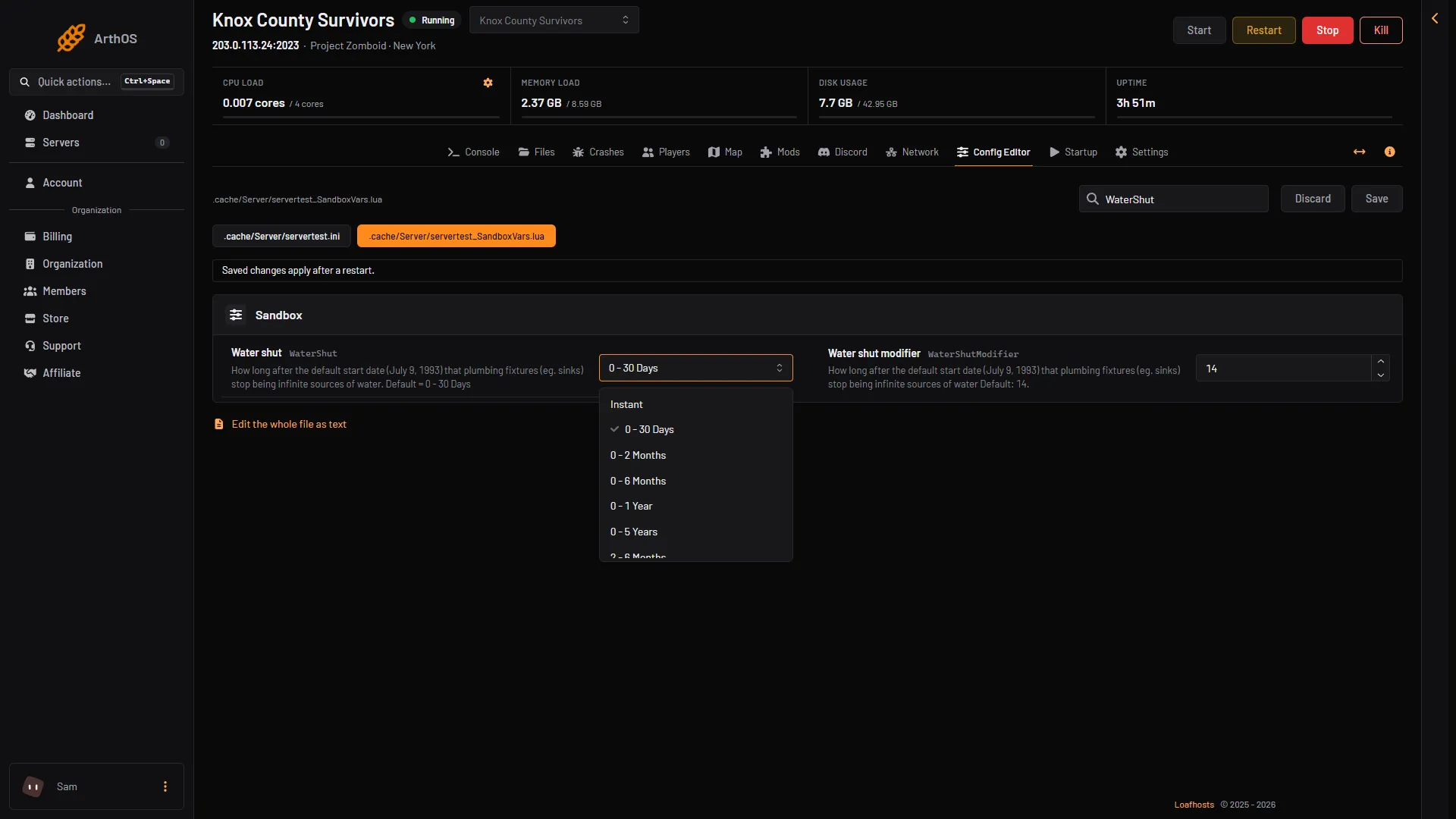The height and width of the screenshot is (819, 1456).
Task: Choose 0 - 2 Months option
Action: [x=695, y=455]
